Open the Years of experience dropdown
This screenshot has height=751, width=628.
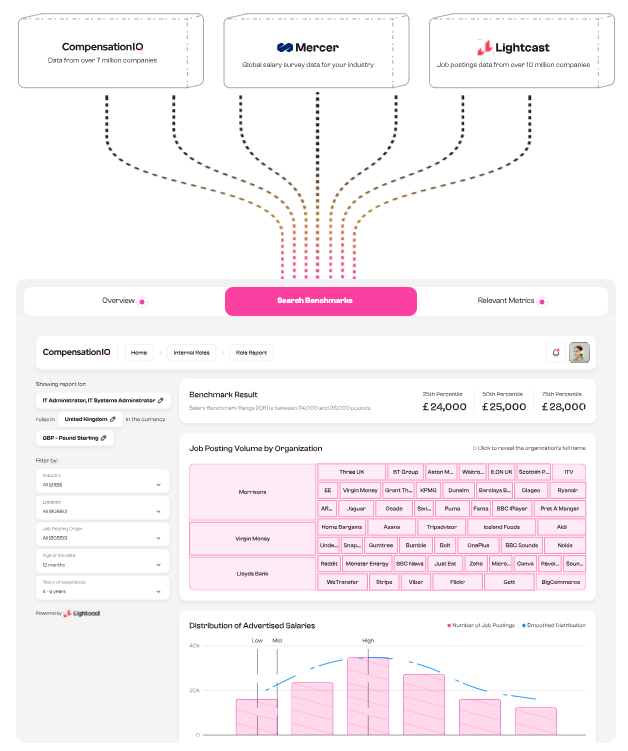pyautogui.click(x=103, y=588)
